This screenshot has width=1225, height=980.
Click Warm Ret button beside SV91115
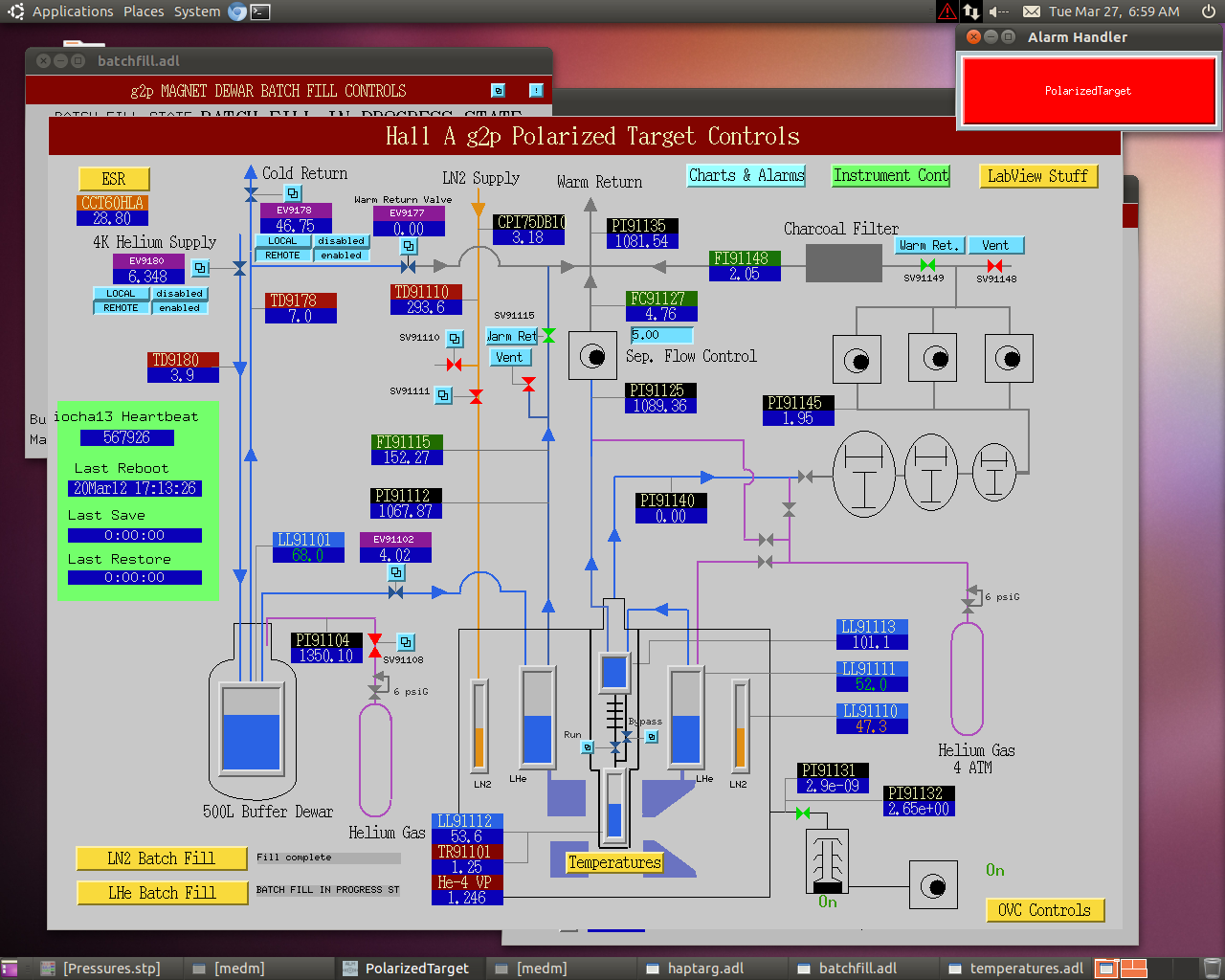pos(513,336)
